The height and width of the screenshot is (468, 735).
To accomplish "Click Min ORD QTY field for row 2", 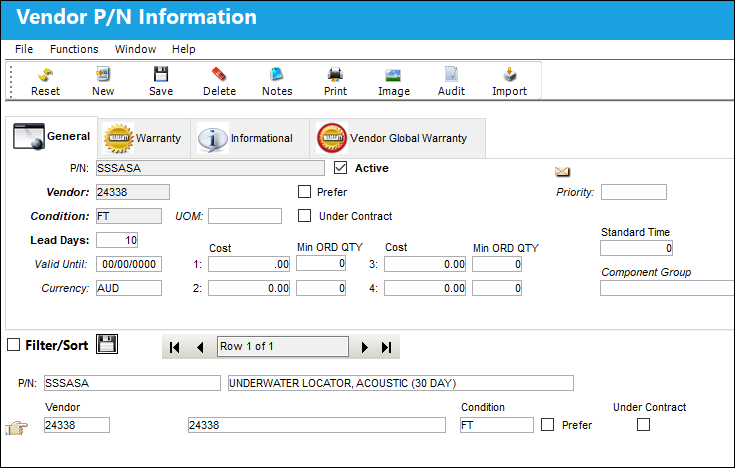I will [x=321, y=288].
